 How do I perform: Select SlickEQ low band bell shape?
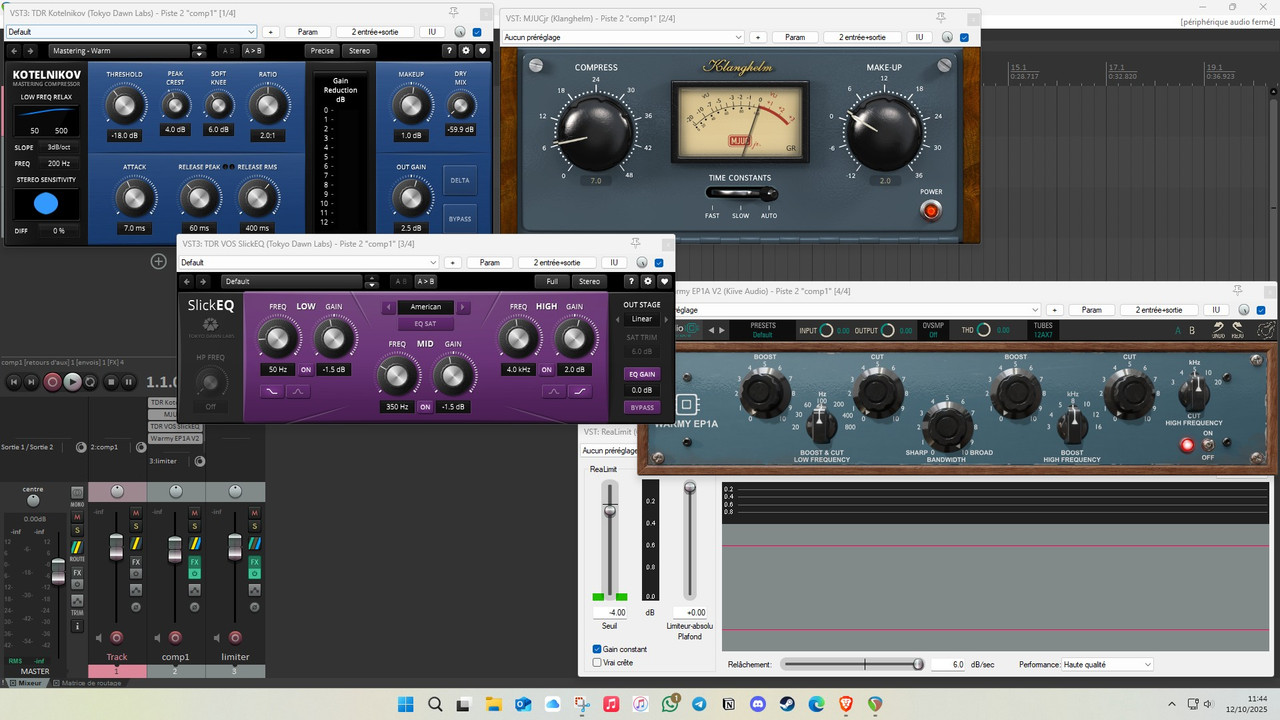pyautogui.click(x=299, y=391)
